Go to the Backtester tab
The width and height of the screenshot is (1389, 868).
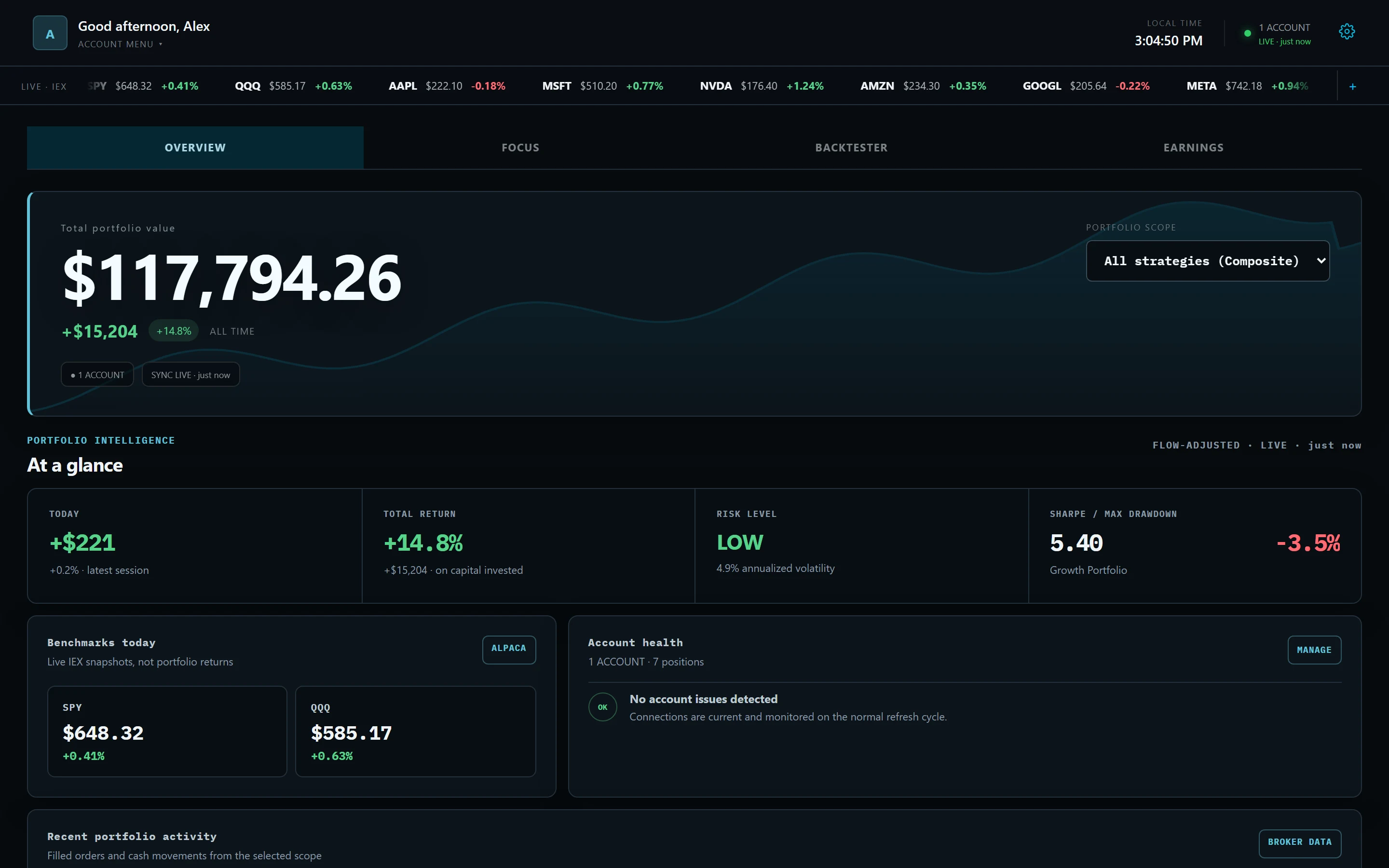[851, 148]
